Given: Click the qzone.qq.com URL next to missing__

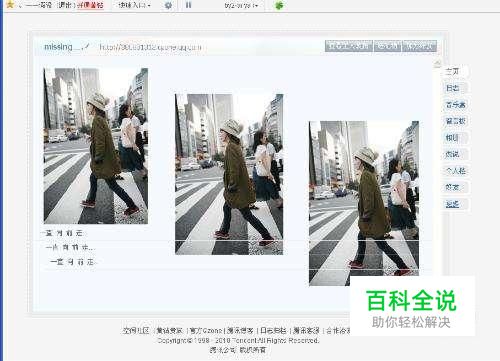Looking at the screenshot, I should click(151, 47).
